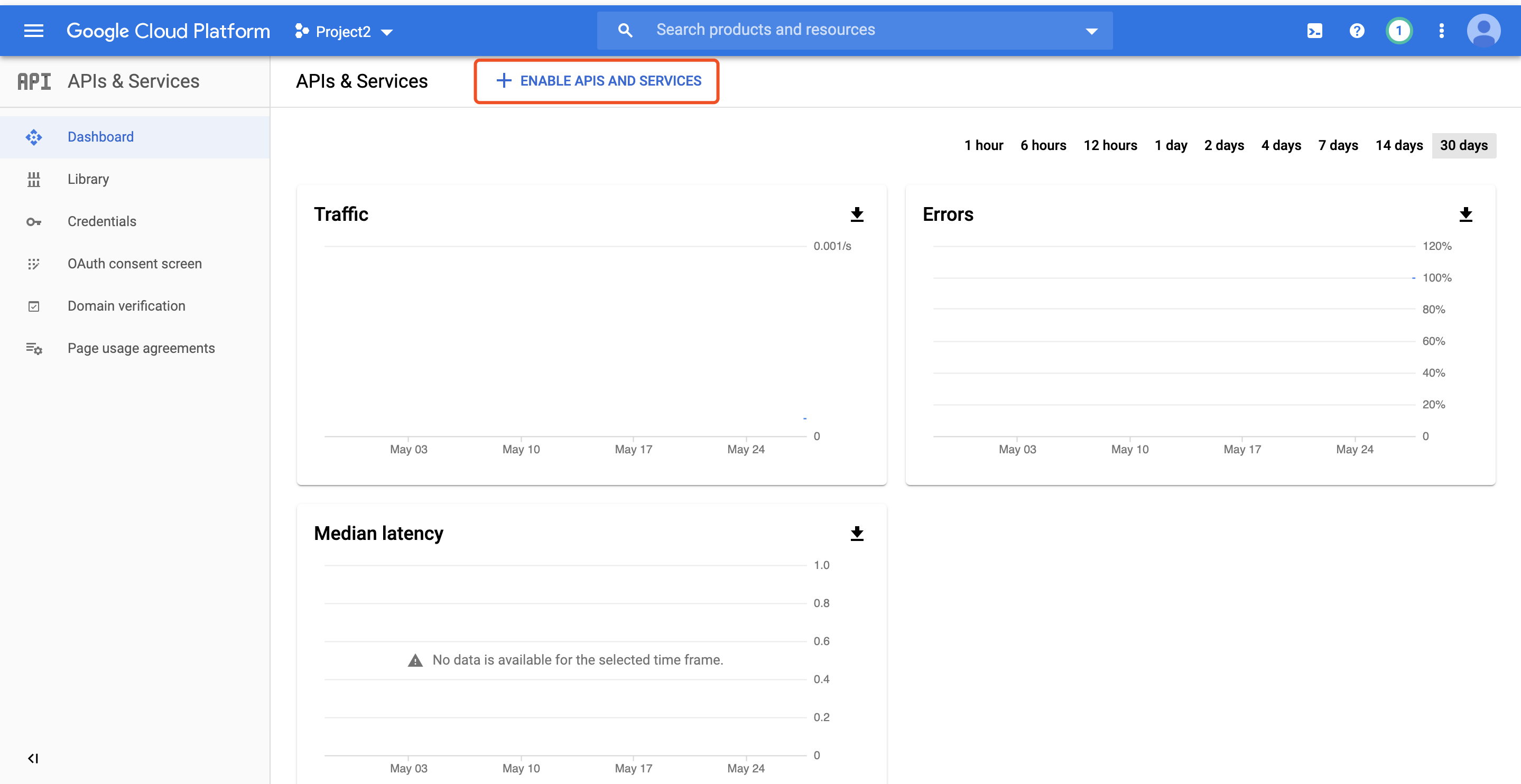This screenshot has height=784, width=1521.
Task: Activate Cloud Shell terminal
Action: (x=1314, y=31)
